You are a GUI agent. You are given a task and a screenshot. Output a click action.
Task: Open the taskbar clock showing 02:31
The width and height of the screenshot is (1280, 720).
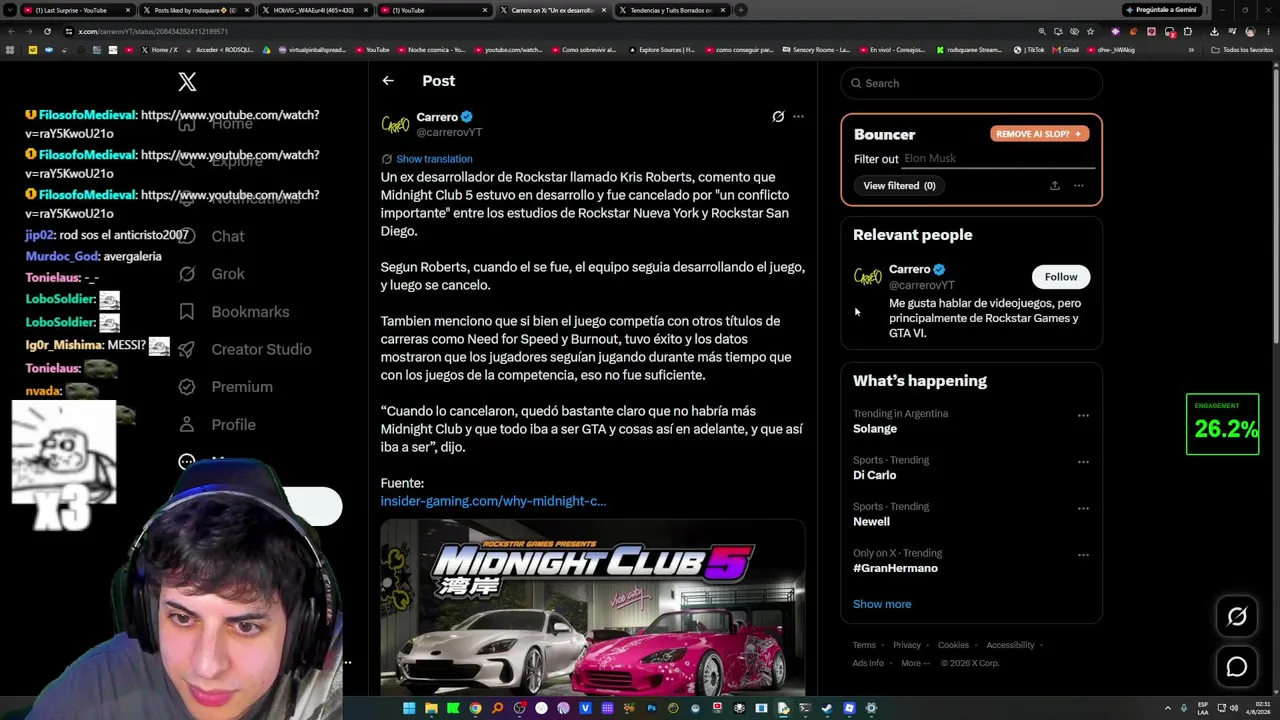[x=1258, y=708]
